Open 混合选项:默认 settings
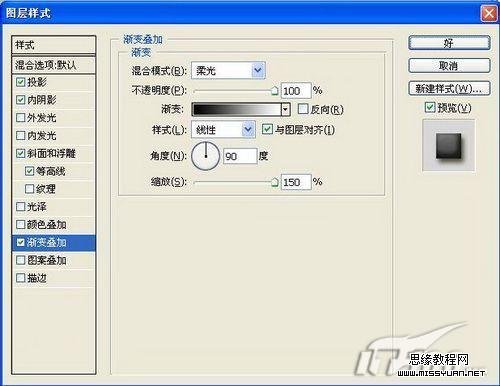 tap(54, 65)
